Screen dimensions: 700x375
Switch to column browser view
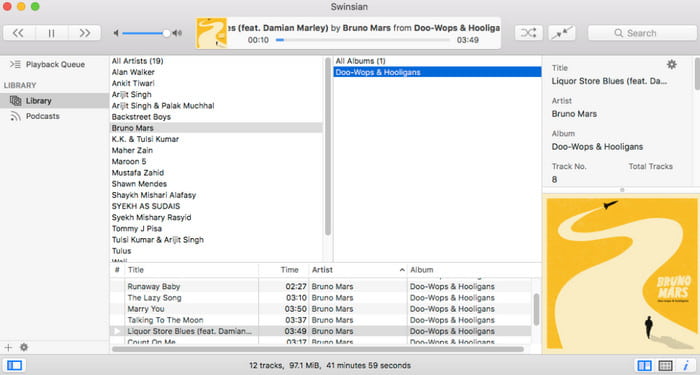pyautogui.click(x=645, y=366)
